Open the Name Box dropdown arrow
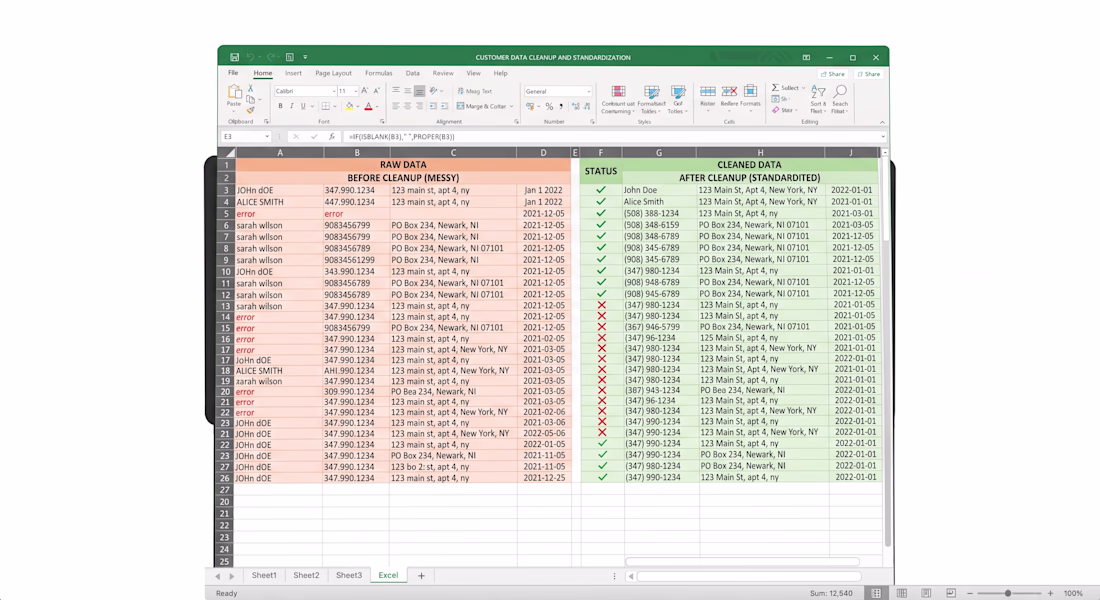Viewport: 1100px width, 600px height. click(267, 137)
